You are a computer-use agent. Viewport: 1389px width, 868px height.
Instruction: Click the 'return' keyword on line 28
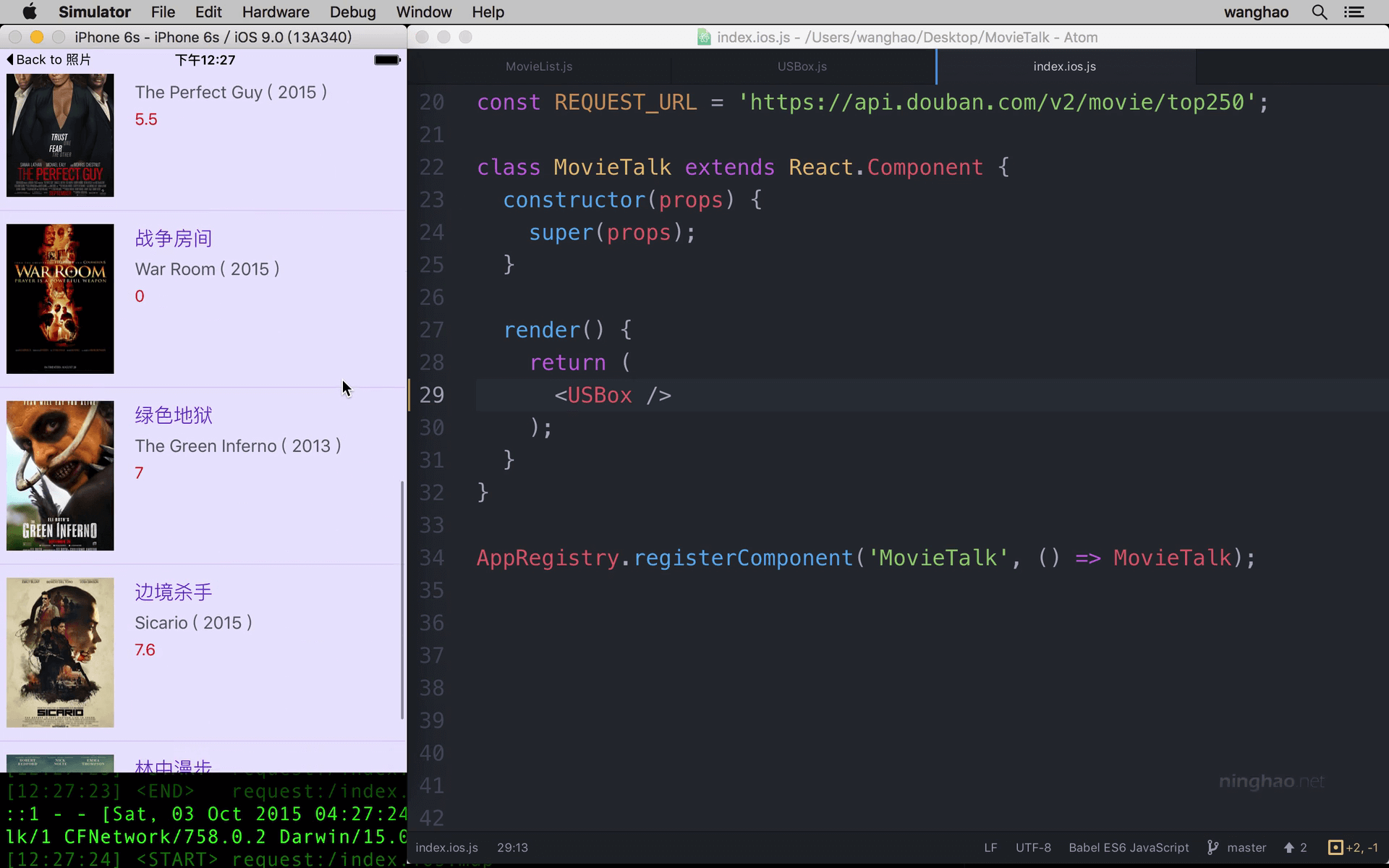[568, 363]
